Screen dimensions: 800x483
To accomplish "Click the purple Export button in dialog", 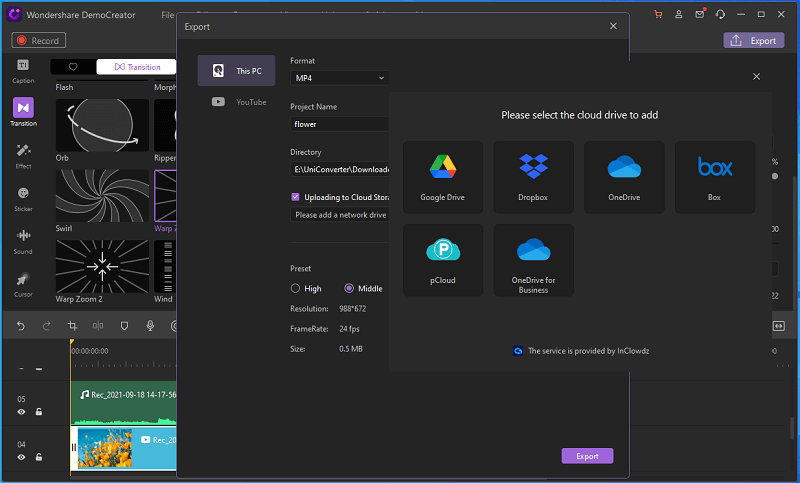I will [587, 456].
